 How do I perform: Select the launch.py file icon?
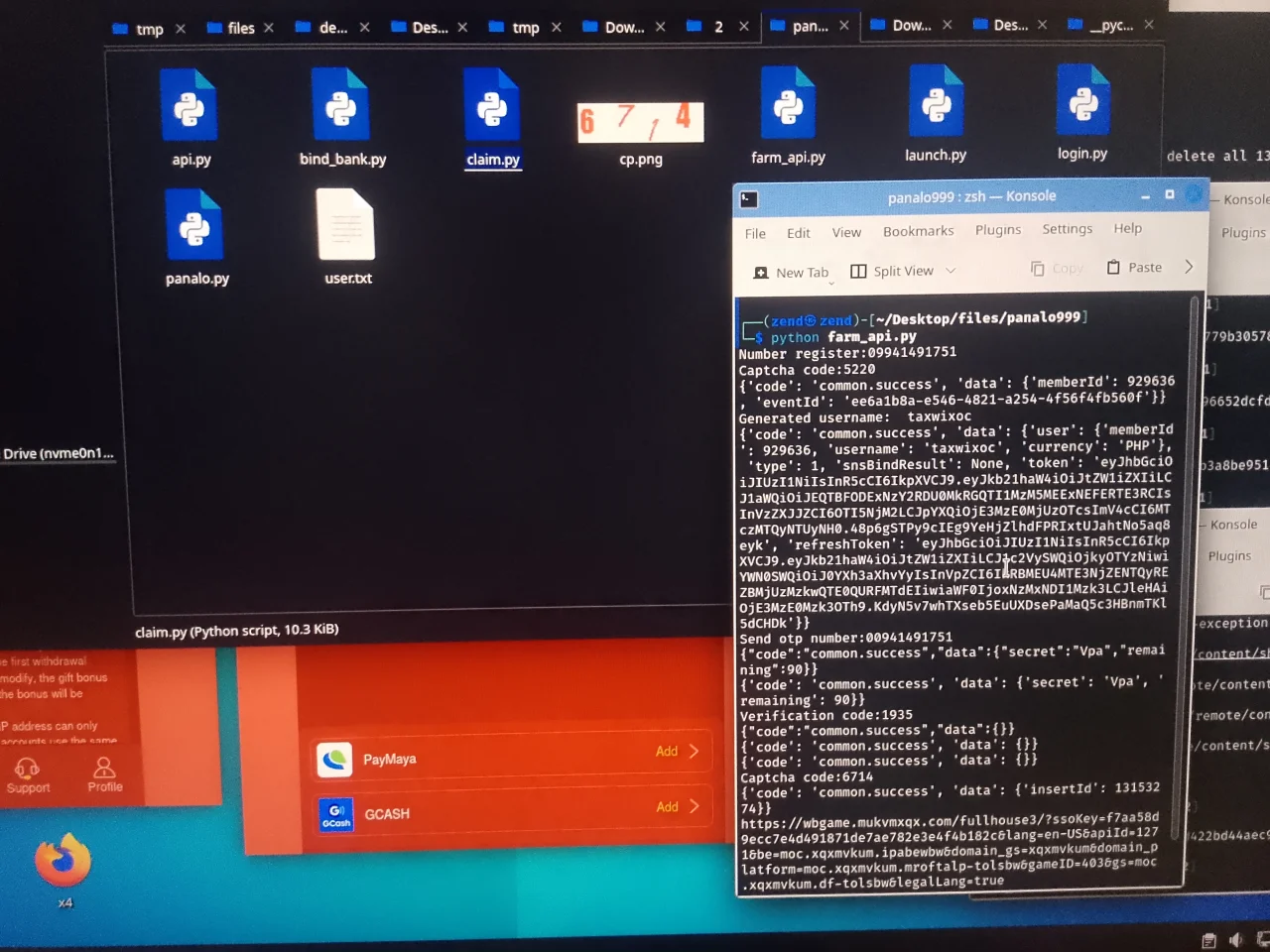tap(935, 100)
